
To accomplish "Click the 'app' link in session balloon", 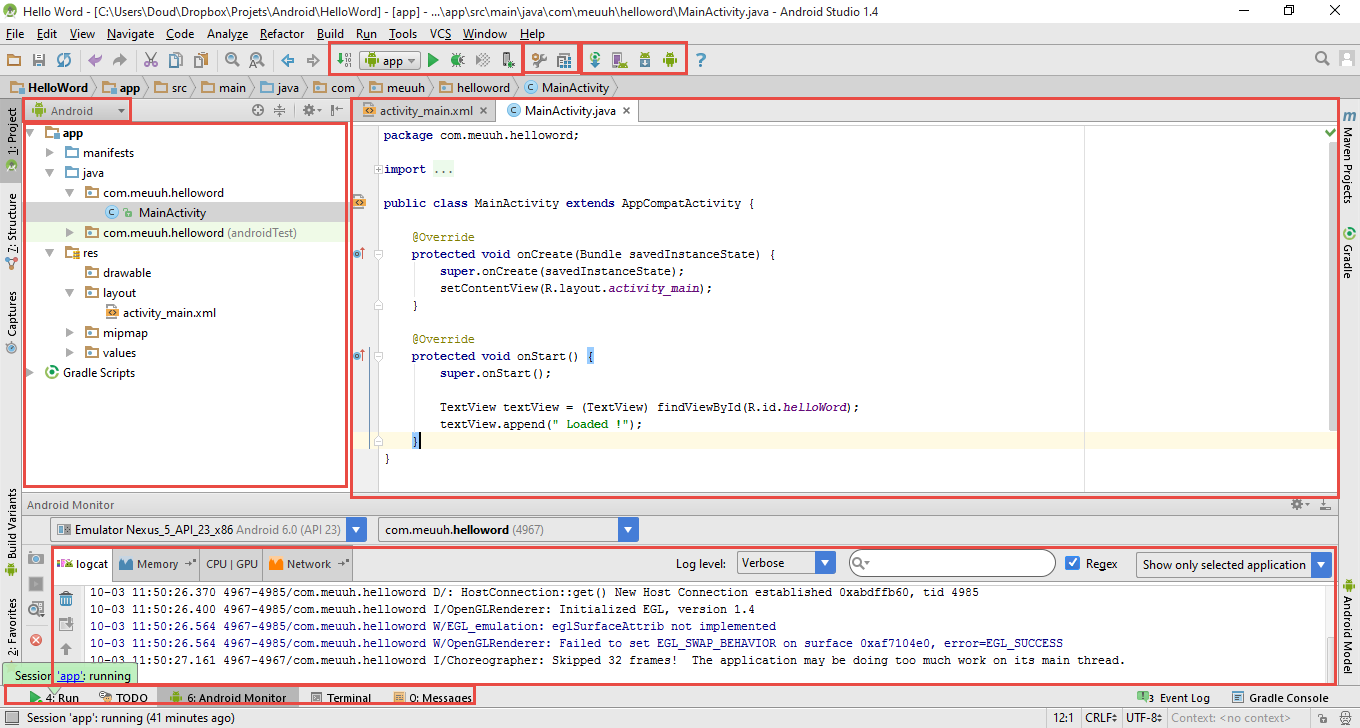I will [x=69, y=676].
